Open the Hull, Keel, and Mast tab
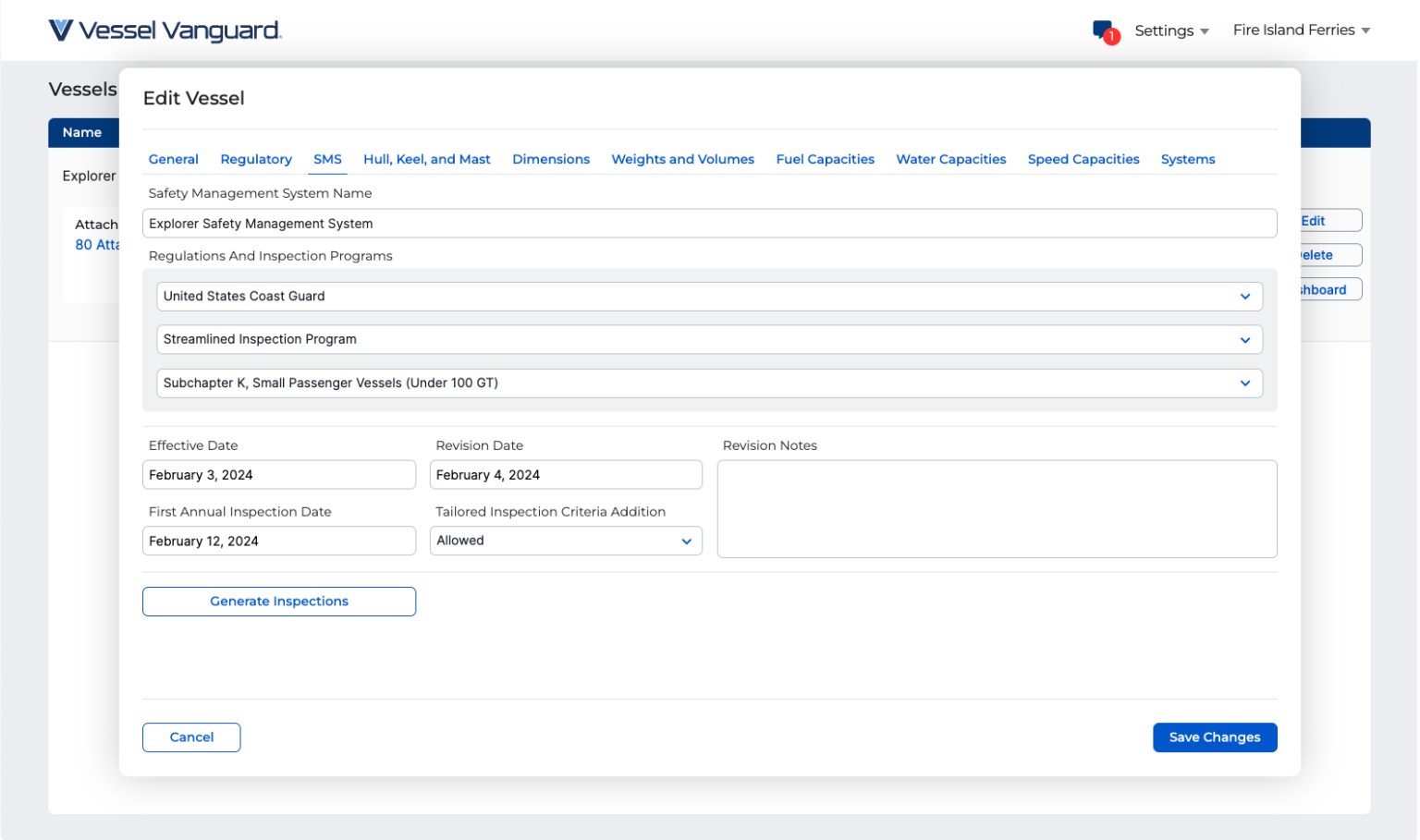The height and width of the screenshot is (840, 1420). point(427,159)
